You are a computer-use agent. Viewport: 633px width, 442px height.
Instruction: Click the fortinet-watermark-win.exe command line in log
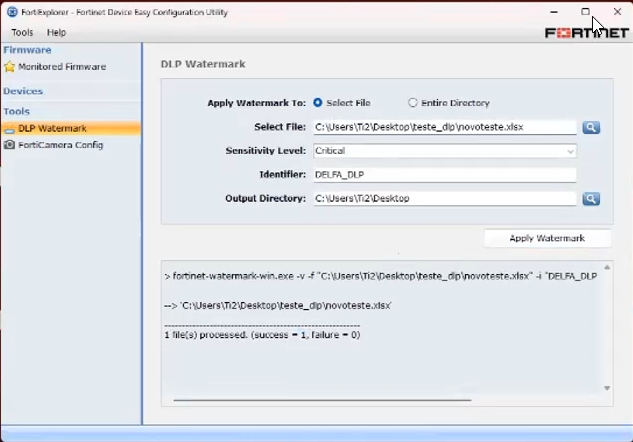[381, 276]
